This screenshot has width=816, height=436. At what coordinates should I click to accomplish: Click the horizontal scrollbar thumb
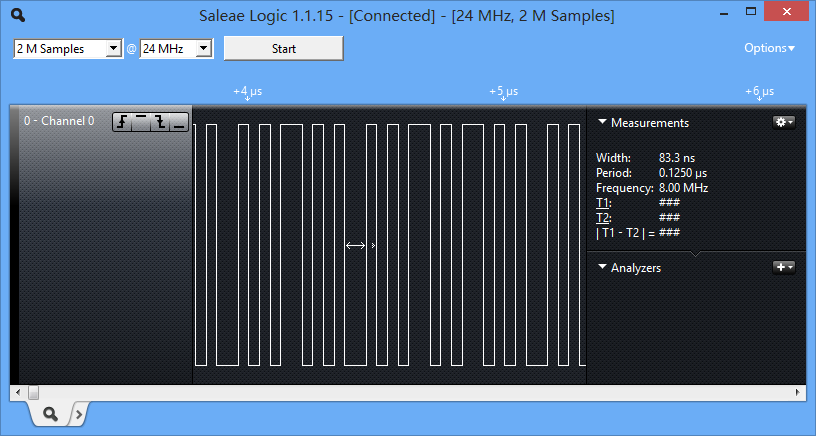[x=33, y=392]
